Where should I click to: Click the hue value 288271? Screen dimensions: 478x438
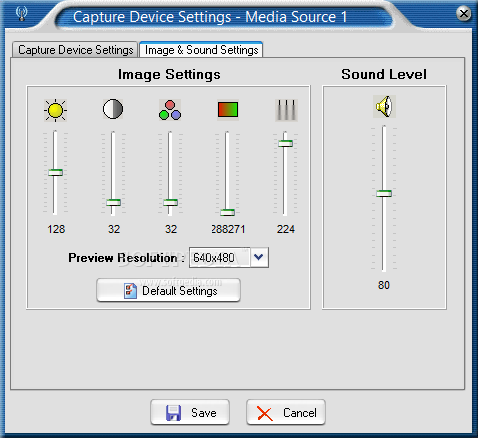point(228,229)
